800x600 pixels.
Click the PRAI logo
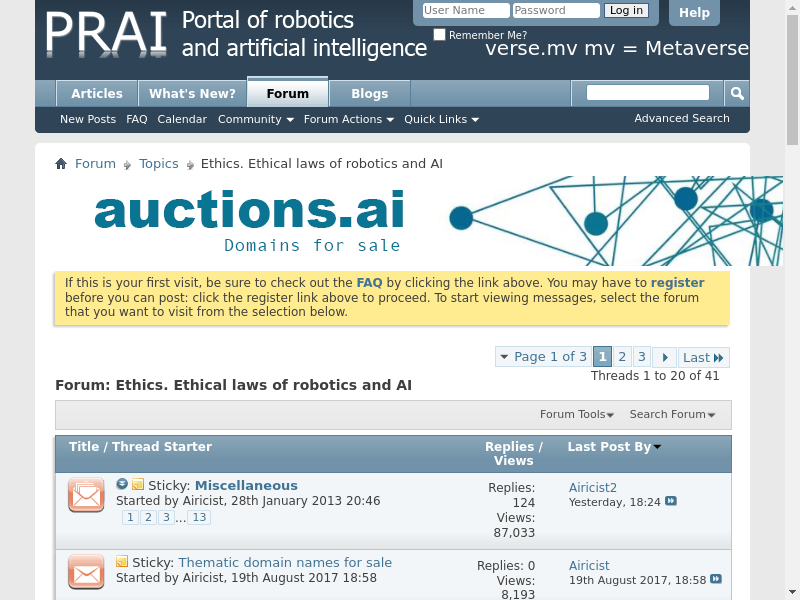pyautogui.click(x=106, y=34)
